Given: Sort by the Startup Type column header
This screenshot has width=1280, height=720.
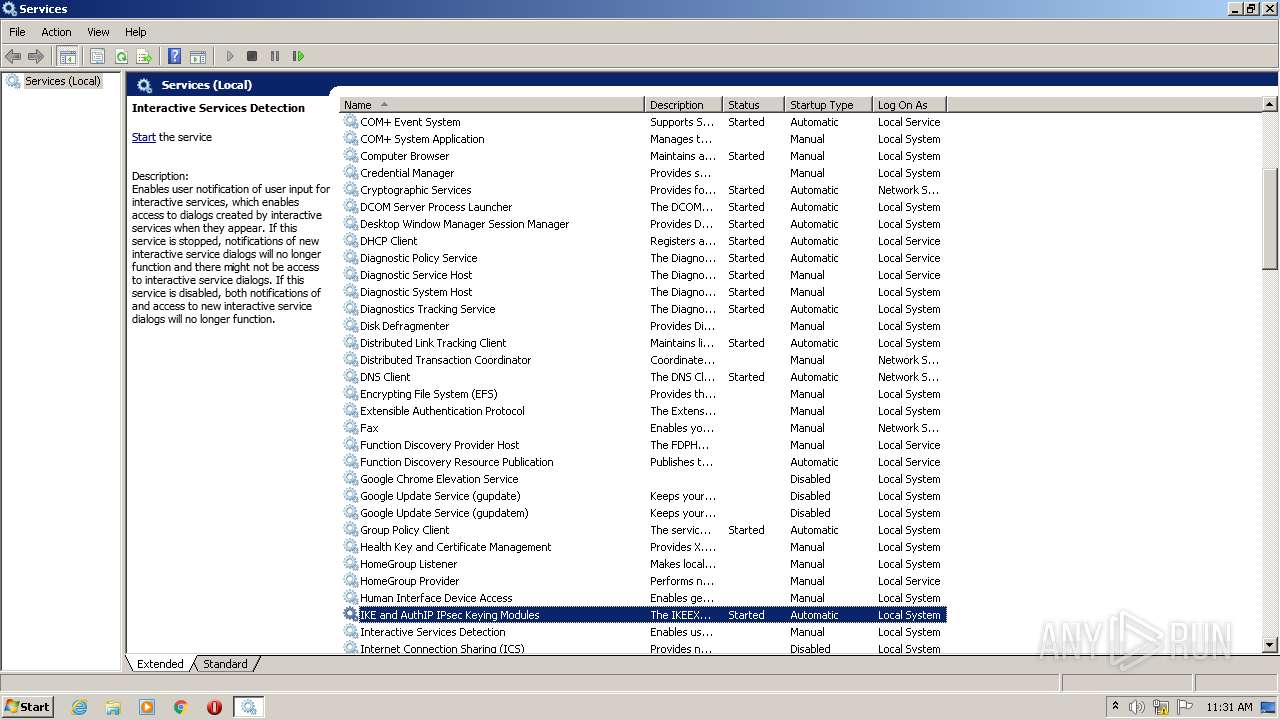Looking at the screenshot, I should coord(828,105).
